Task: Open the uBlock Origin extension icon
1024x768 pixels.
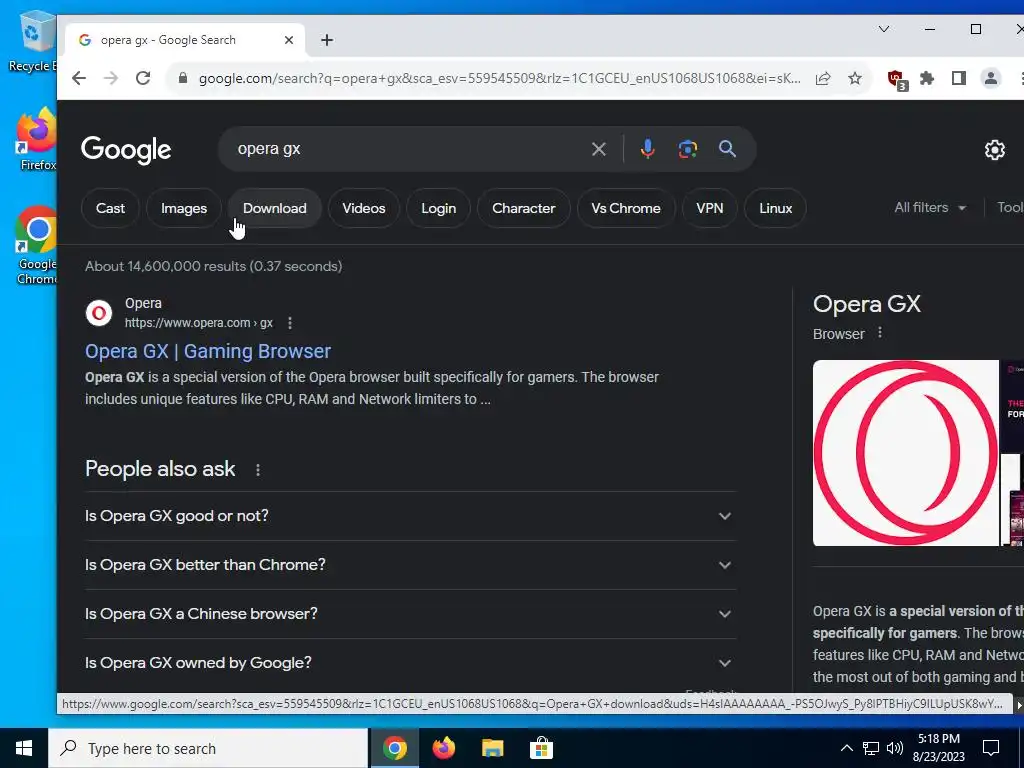Action: tap(897, 80)
